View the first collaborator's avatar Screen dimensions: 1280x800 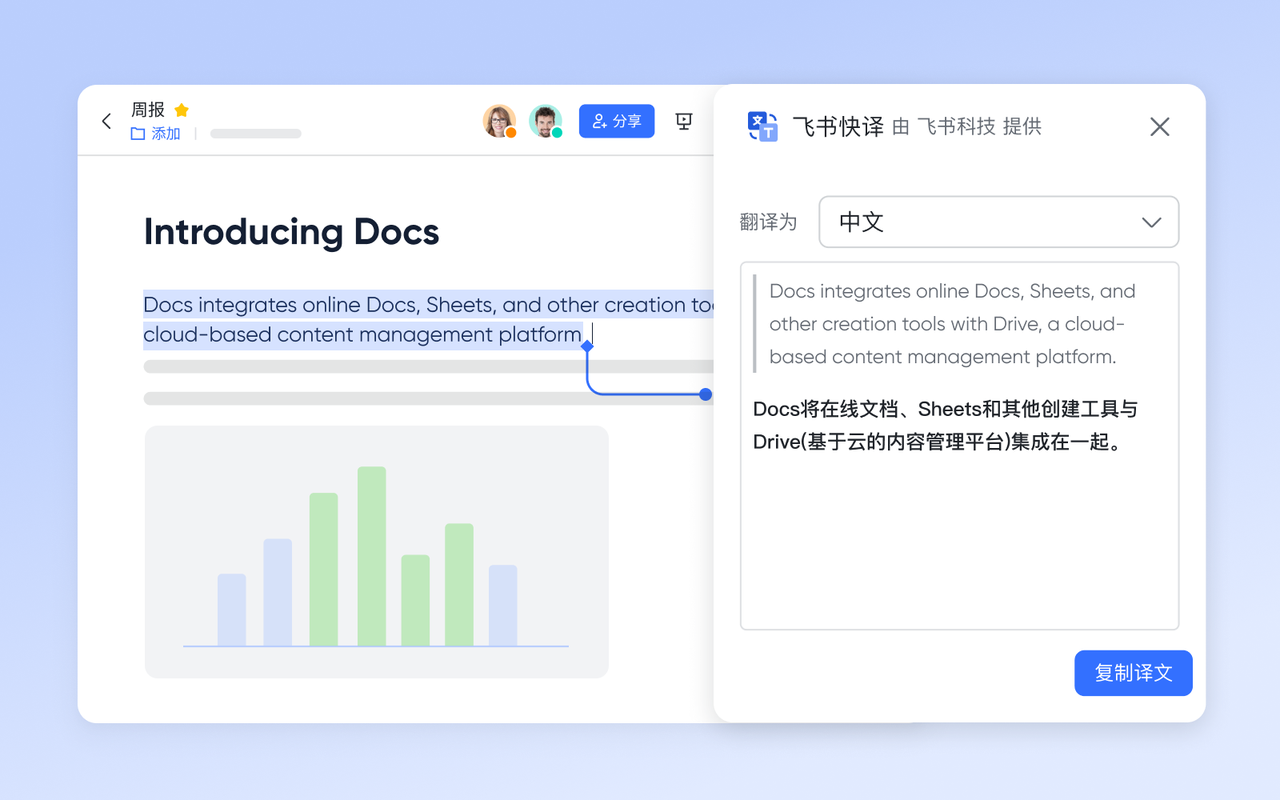[x=499, y=120]
